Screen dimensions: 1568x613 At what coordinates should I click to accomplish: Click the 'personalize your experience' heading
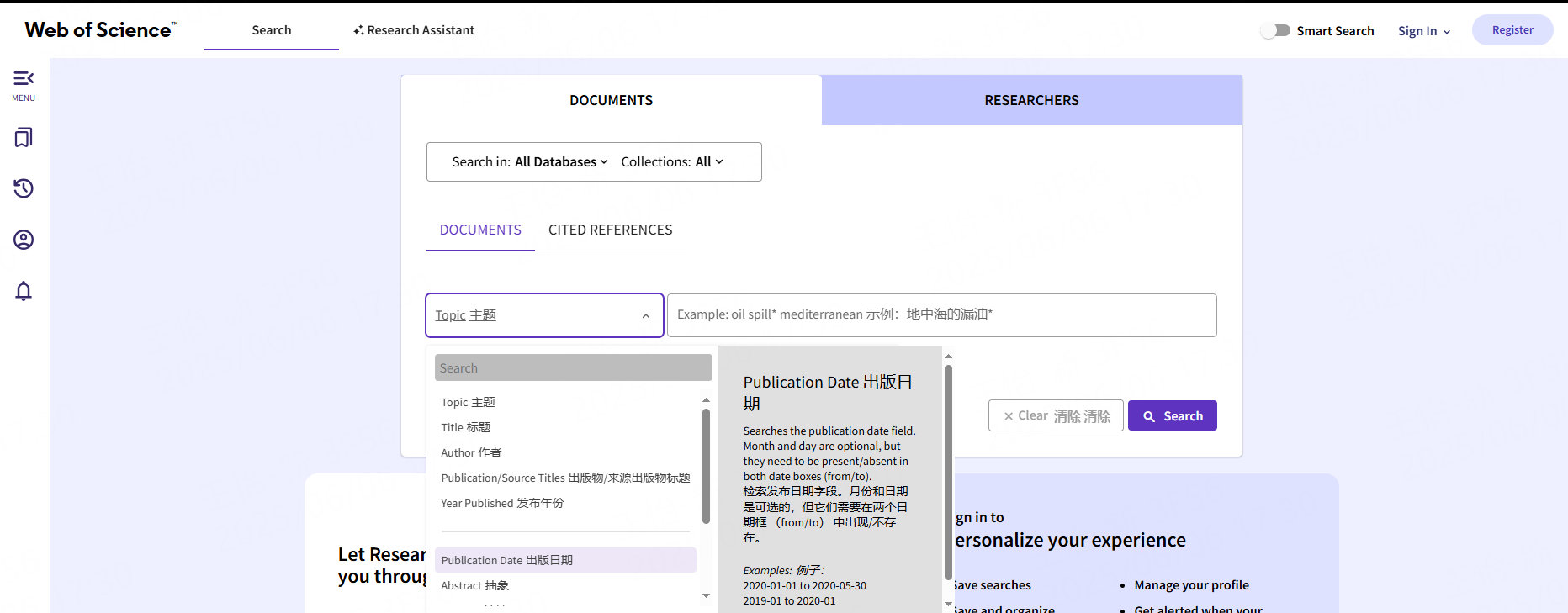[1070, 540]
